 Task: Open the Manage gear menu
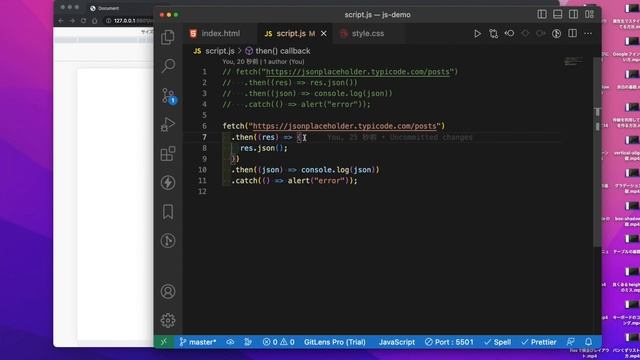(x=168, y=320)
